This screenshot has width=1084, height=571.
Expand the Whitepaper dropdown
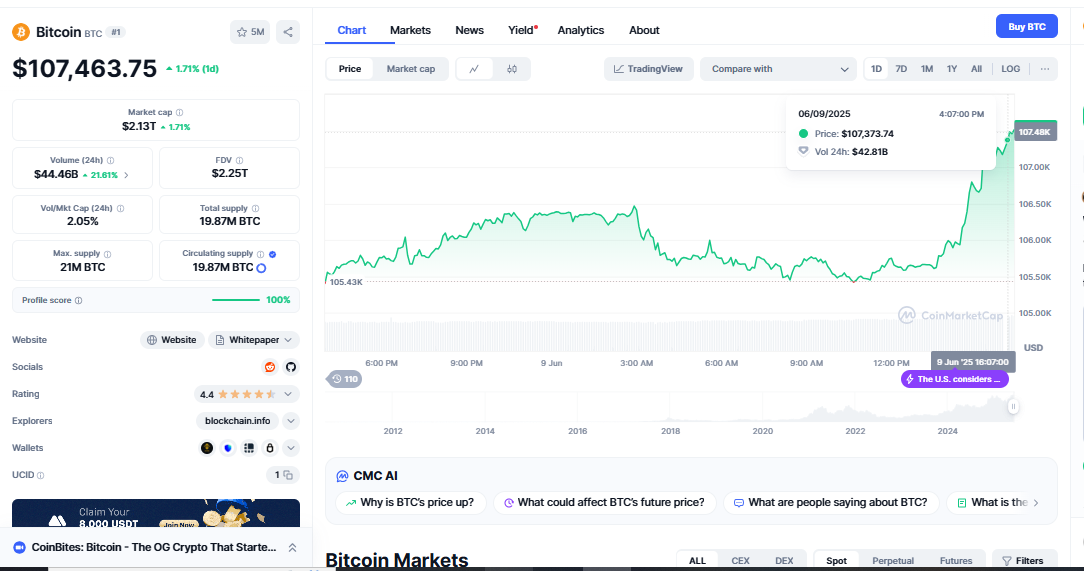click(x=288, y=340)
